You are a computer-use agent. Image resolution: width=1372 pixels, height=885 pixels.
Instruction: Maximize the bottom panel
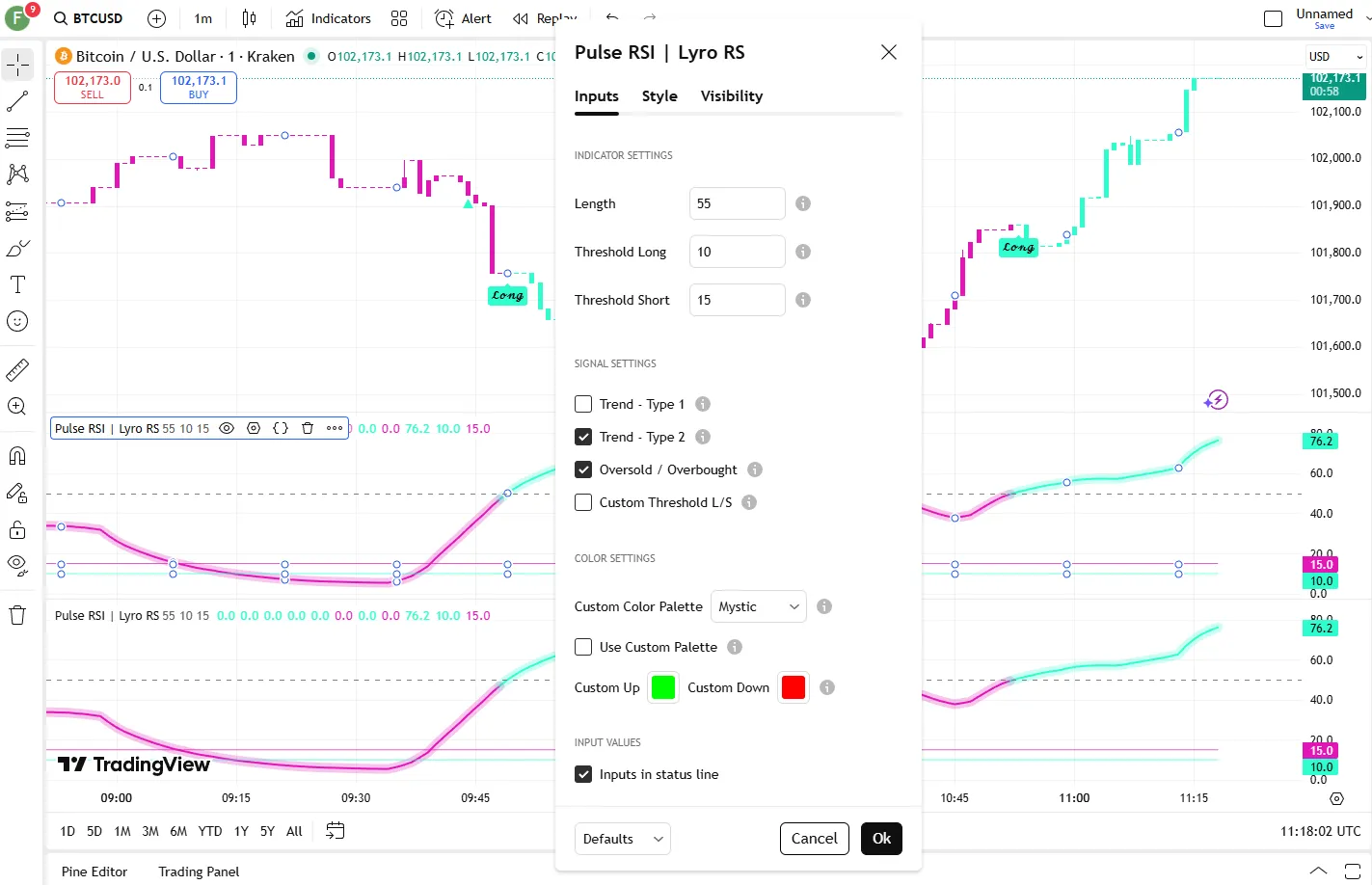tap(1352, 871)
